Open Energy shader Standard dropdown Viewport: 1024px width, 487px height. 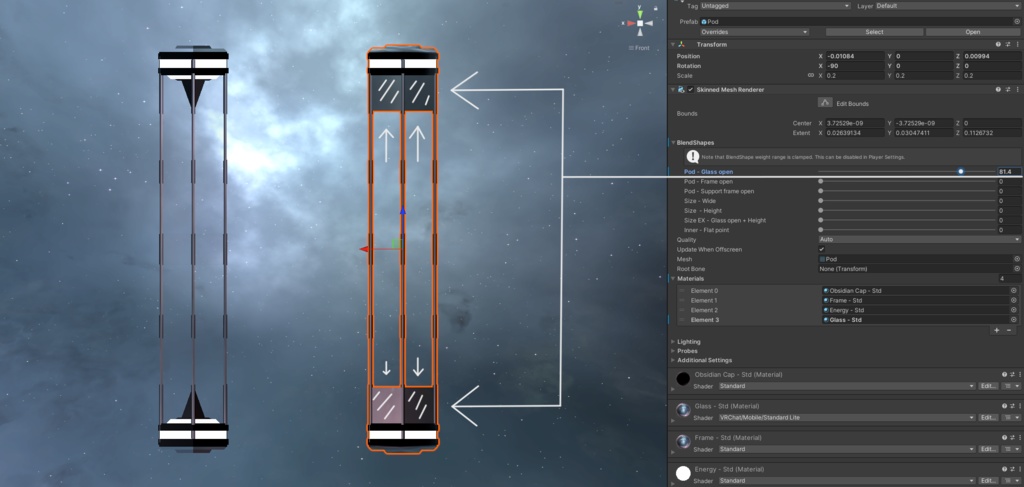(846, 480)
